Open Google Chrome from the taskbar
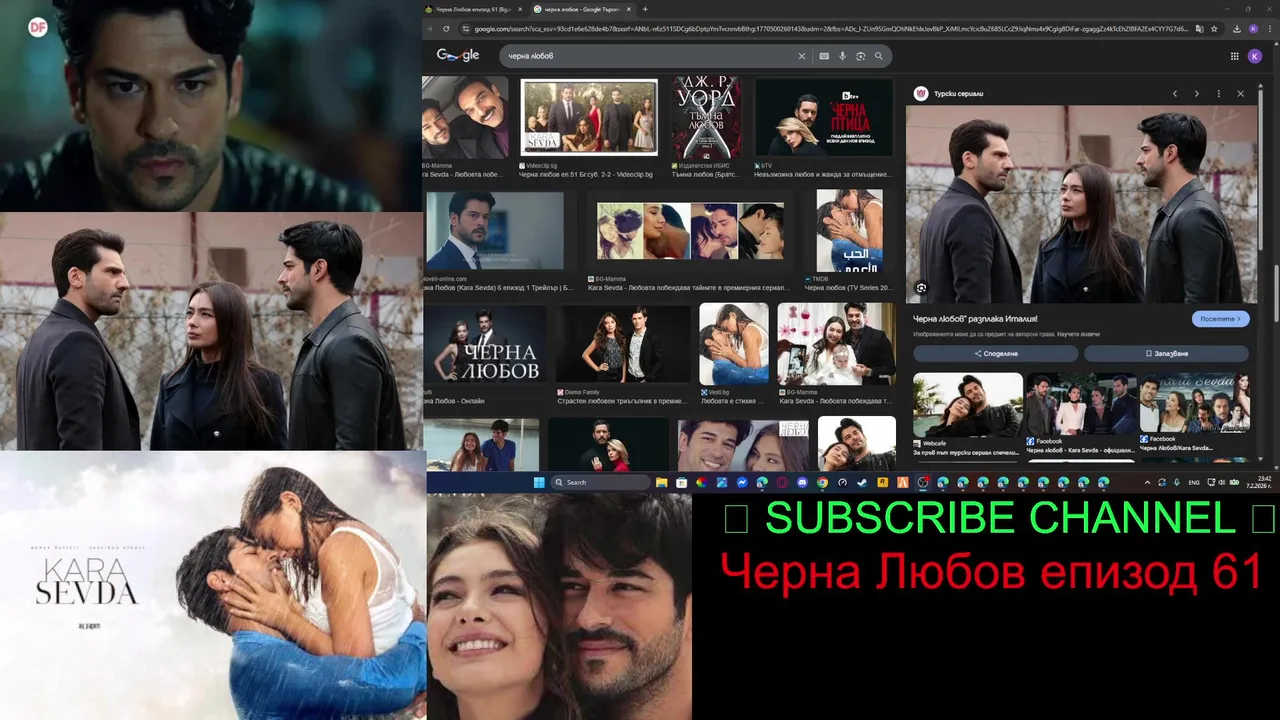 [822, 482]
